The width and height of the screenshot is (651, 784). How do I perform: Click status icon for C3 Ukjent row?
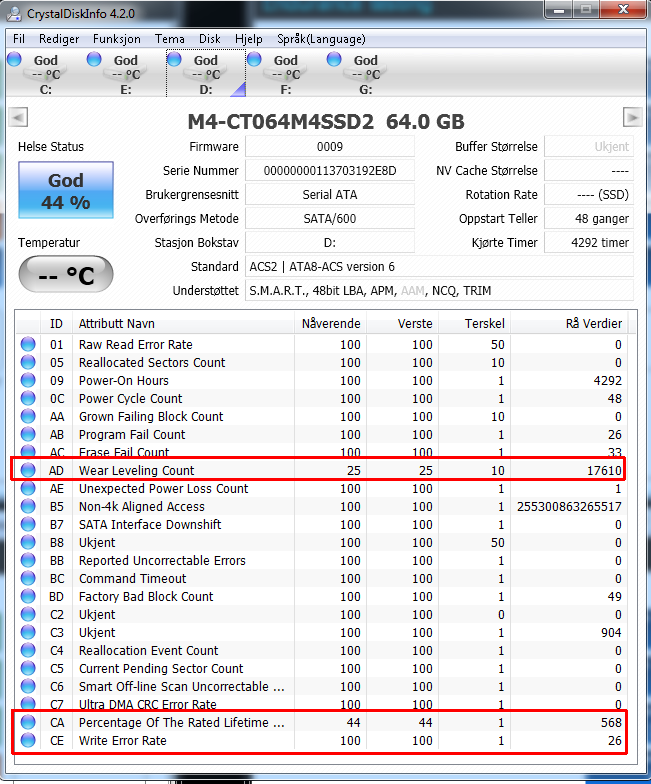(28, 632)
